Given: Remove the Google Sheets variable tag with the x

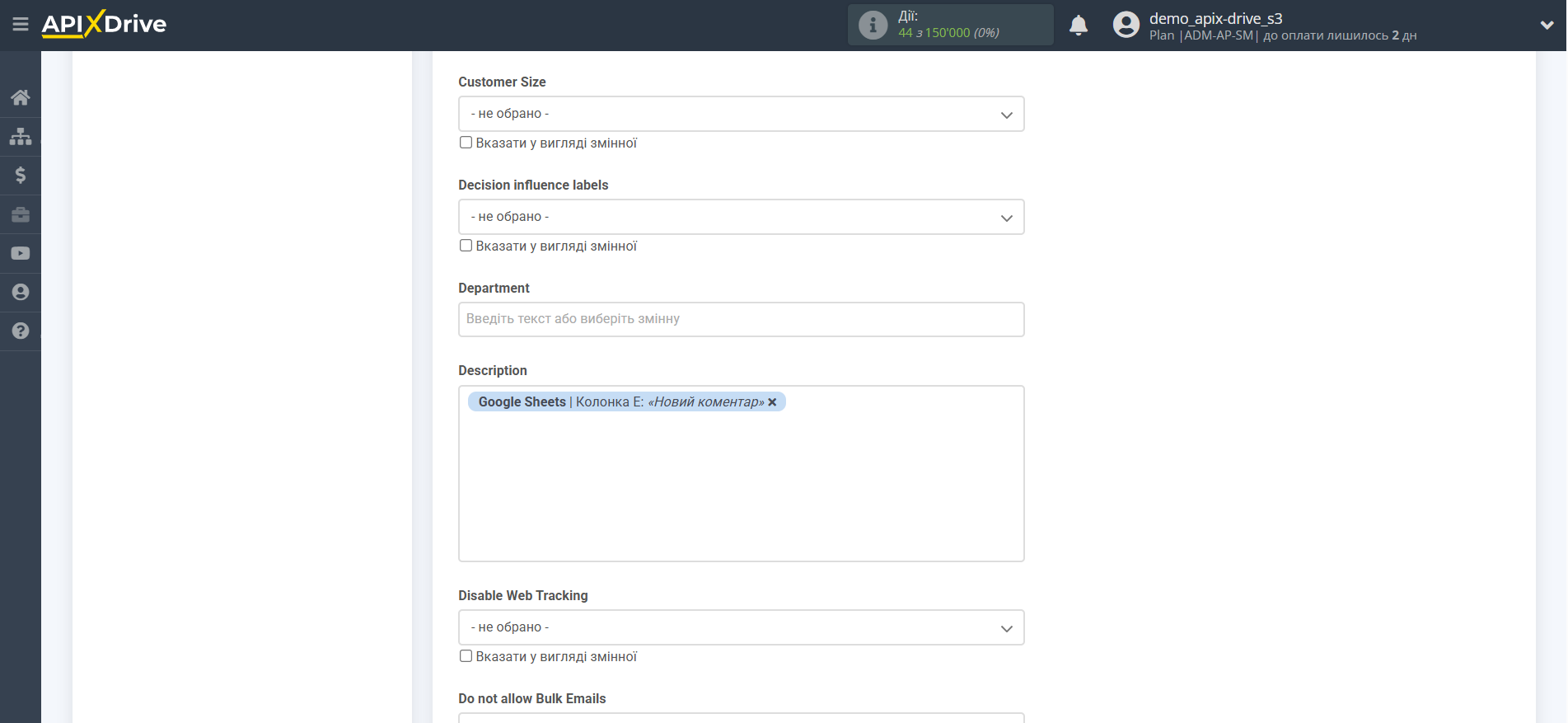Looking at the screenshot, I should tap(772, 402).
